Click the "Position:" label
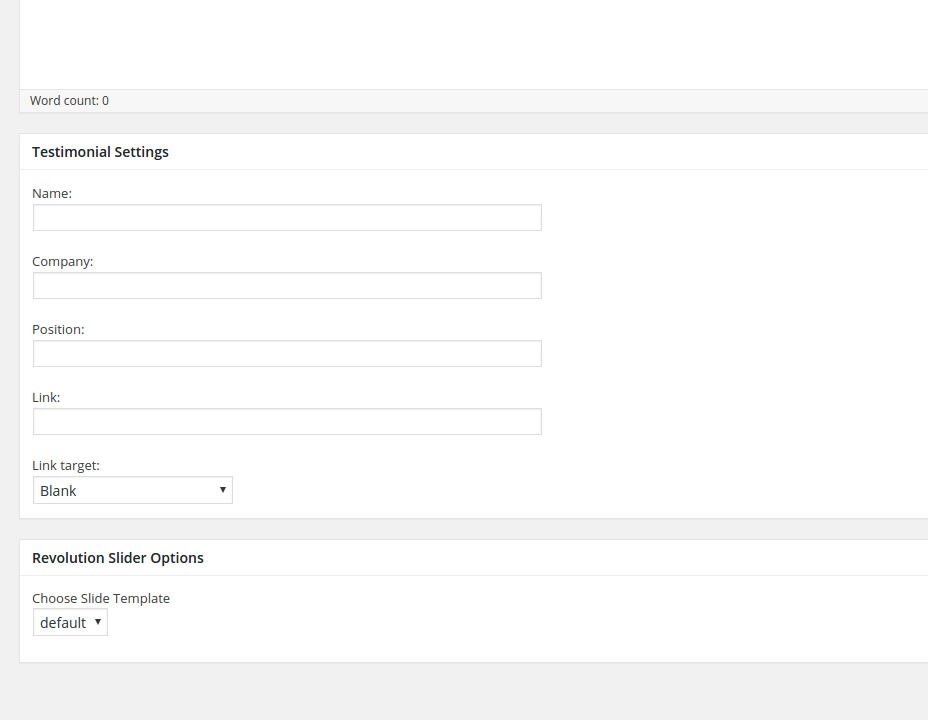This screenshot has height=720, width=928. click(x=58, y=330)
